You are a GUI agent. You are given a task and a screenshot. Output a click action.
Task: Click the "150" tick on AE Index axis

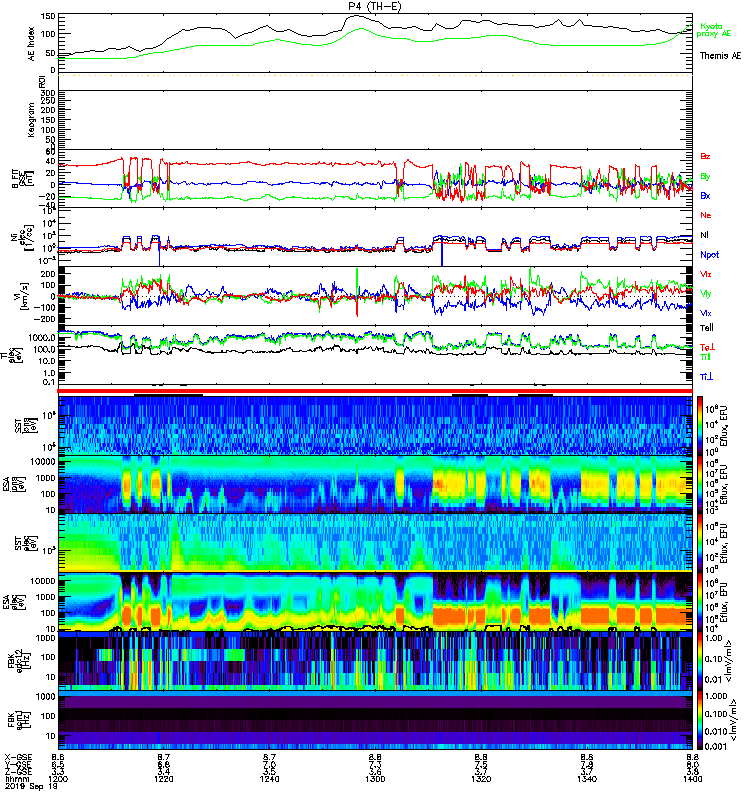point(48,16)
